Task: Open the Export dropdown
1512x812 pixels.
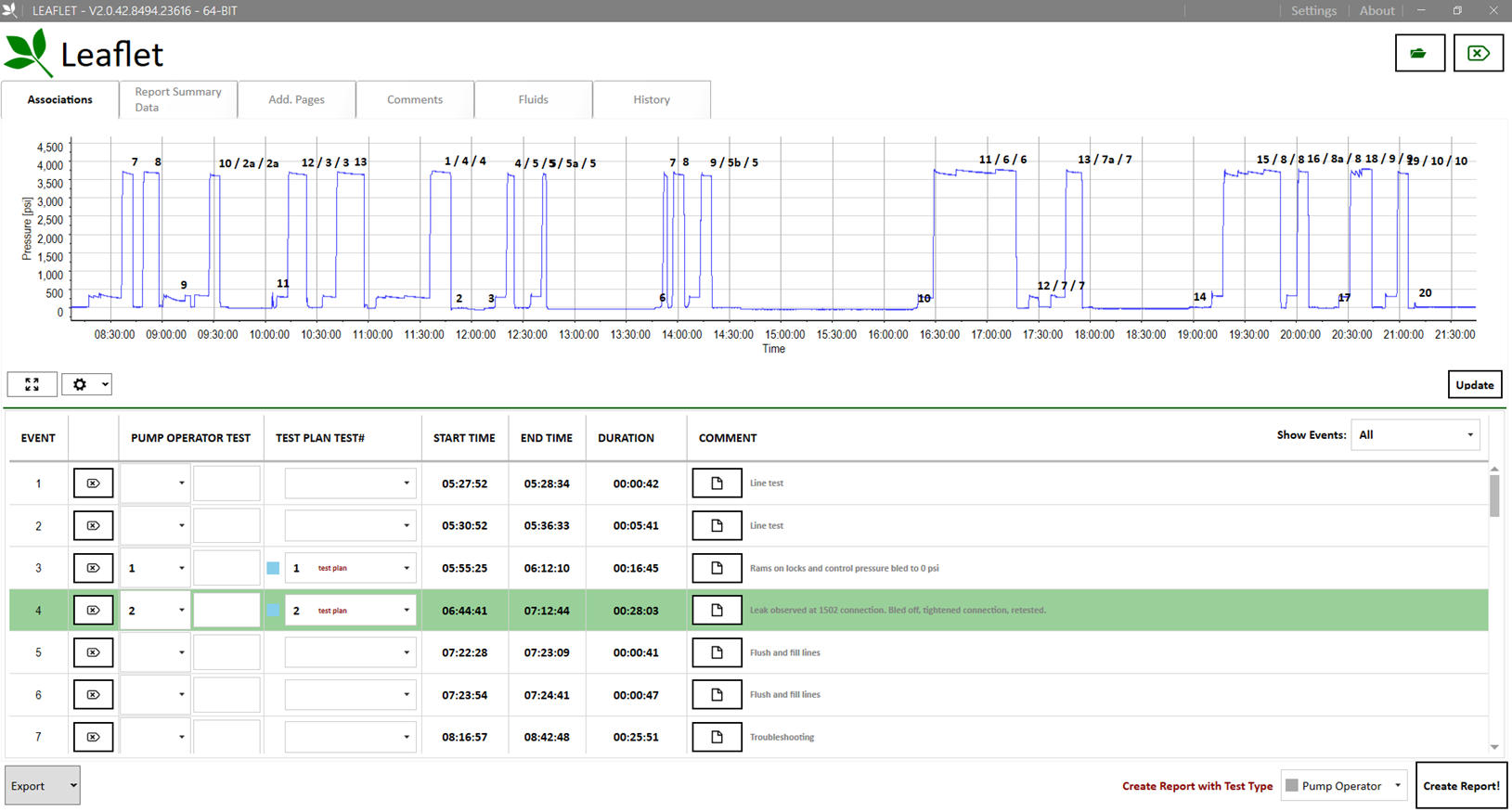Action: [x=43, y=786]
